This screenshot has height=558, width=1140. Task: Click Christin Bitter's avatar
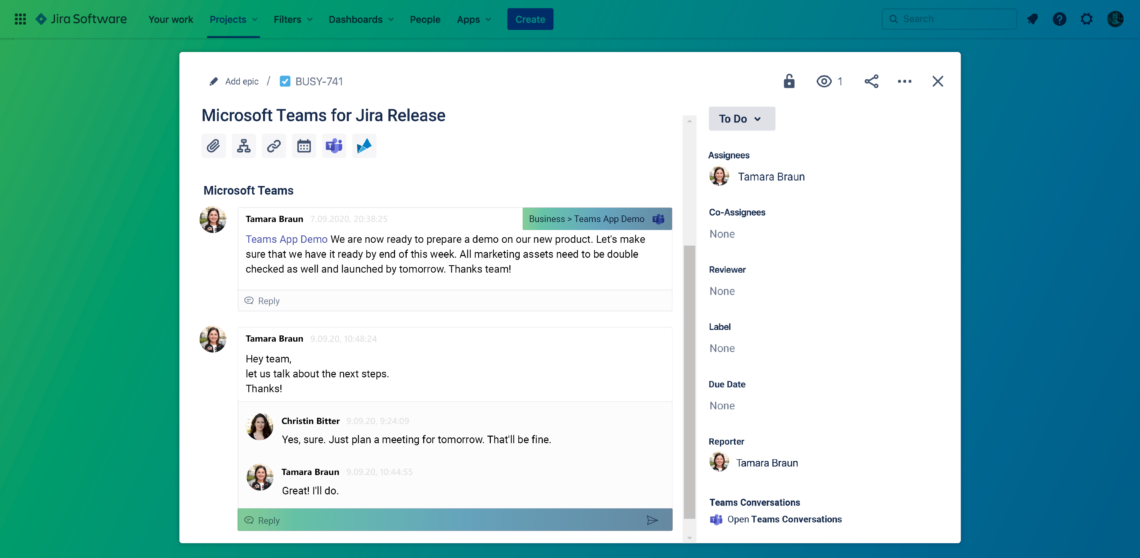260,426
